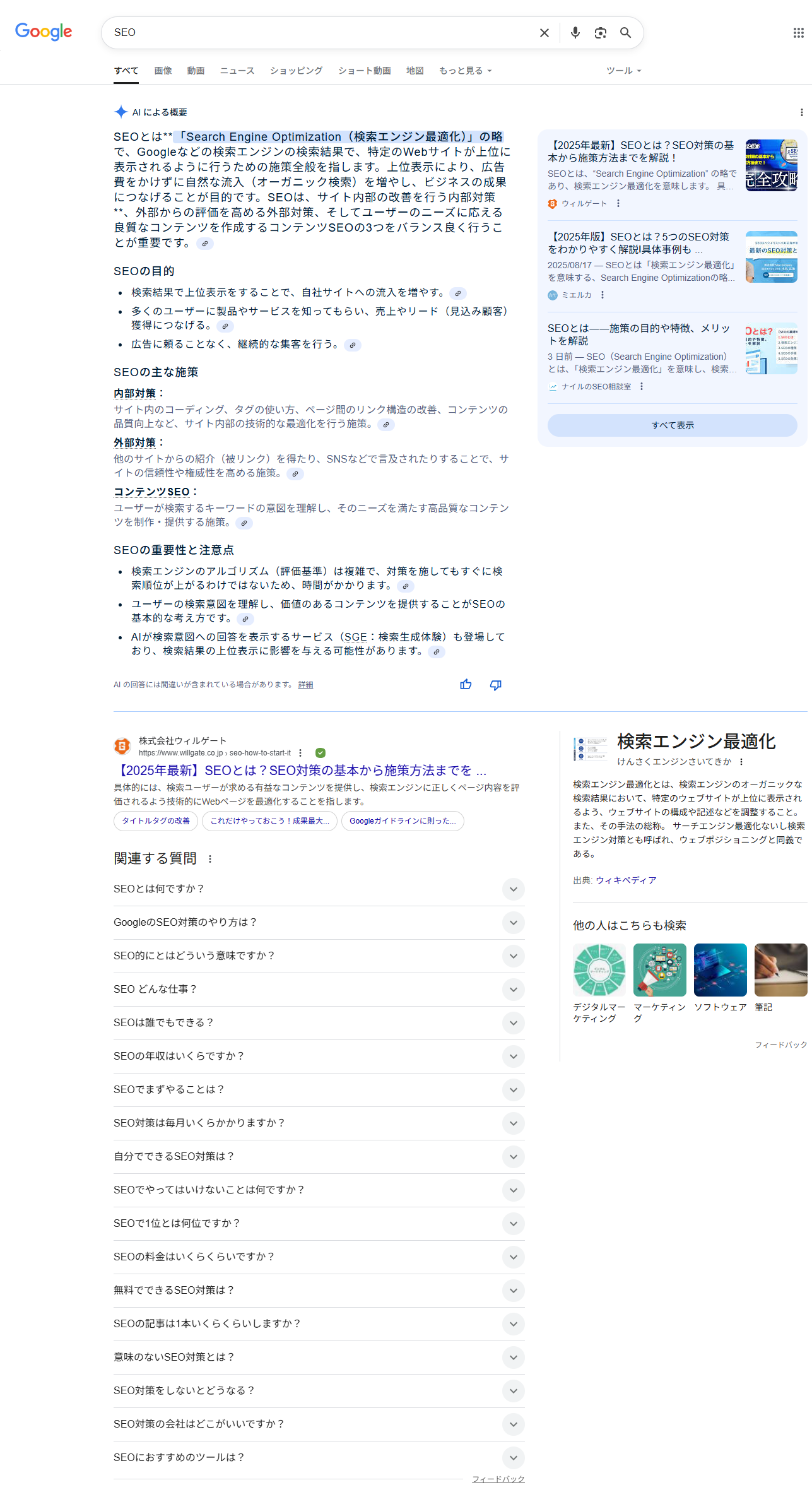Expand question SEO対策の会社はどこがいいですか？
This screenshot has height=1509, width=812.
click(x=319, y=1424)
